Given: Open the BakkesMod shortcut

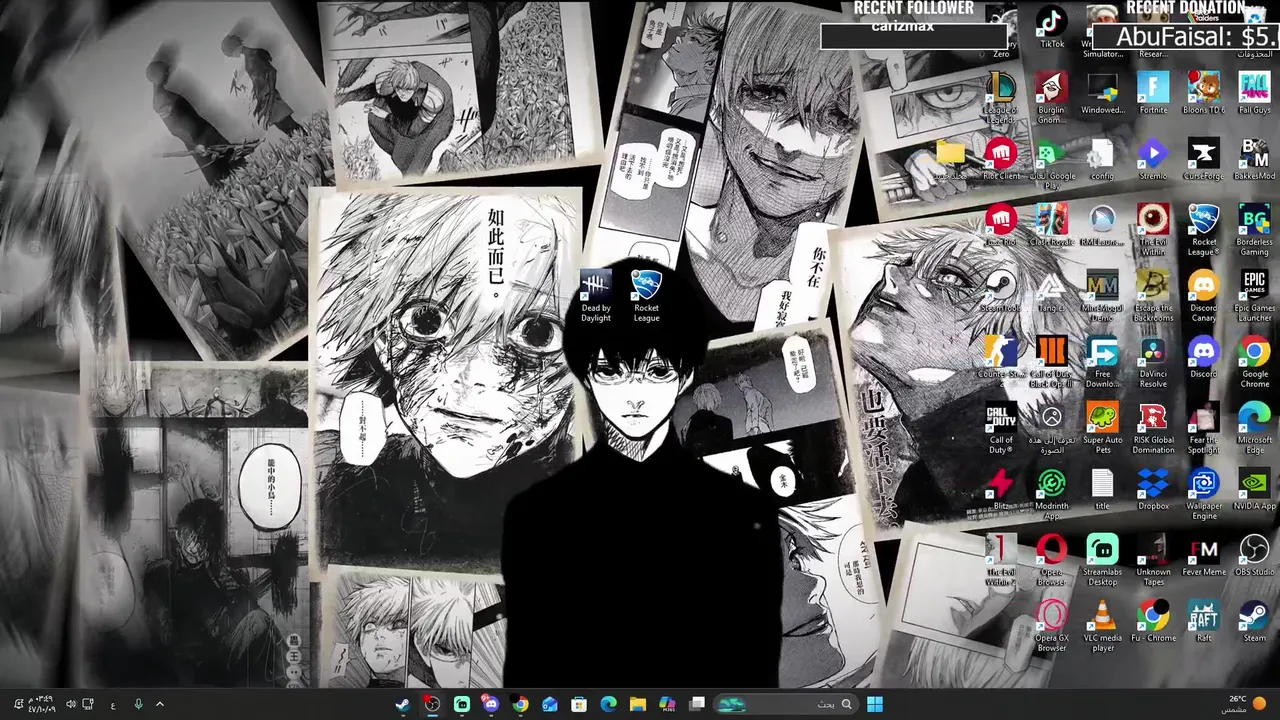Looking at the screenshot, I should (x=1254, y=159).
